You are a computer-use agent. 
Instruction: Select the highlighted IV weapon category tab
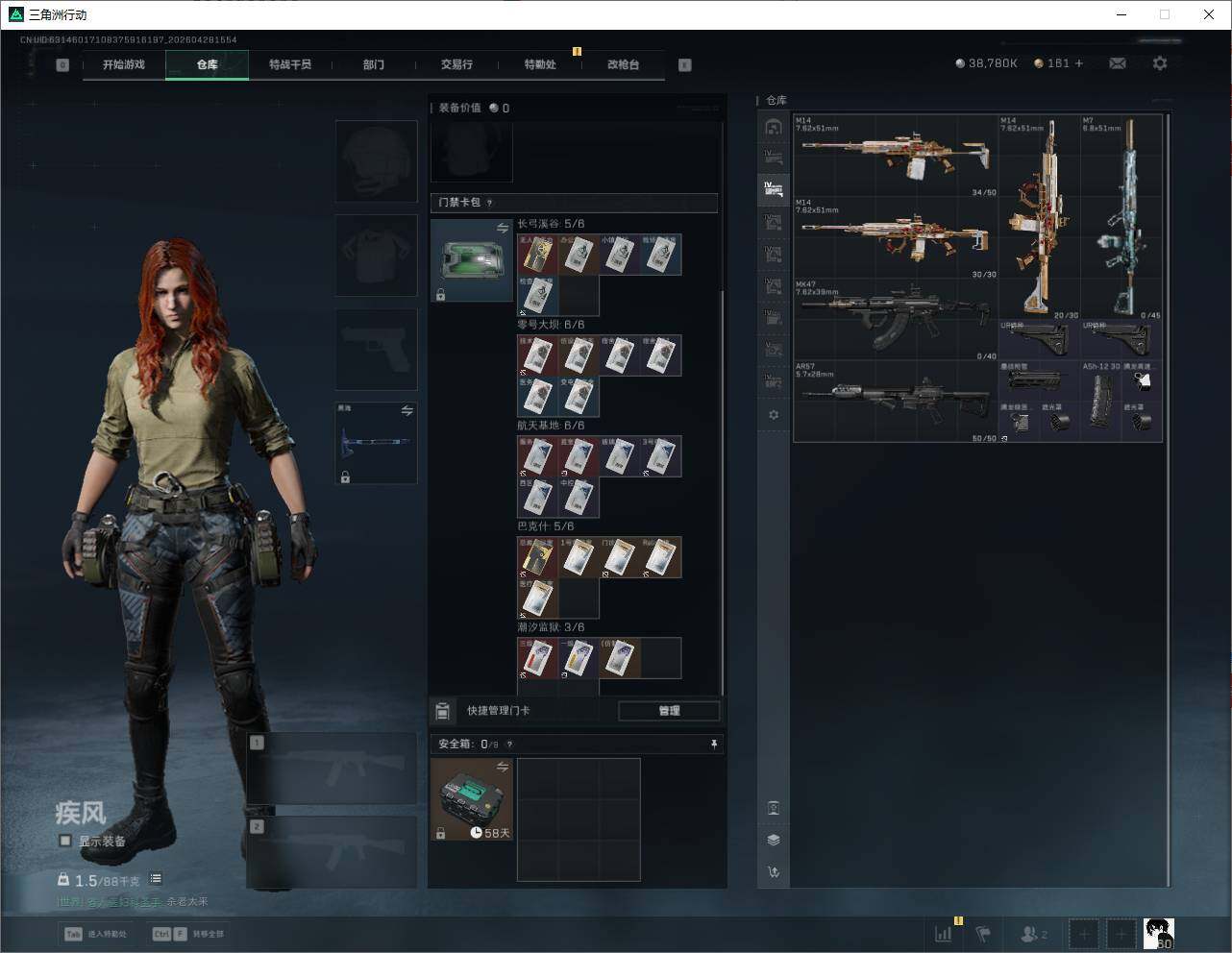click(774, 189)
